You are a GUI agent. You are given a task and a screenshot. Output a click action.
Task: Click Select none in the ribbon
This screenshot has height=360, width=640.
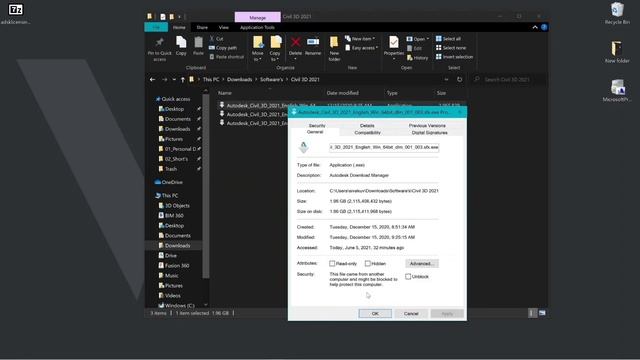(x=451, y=48)
